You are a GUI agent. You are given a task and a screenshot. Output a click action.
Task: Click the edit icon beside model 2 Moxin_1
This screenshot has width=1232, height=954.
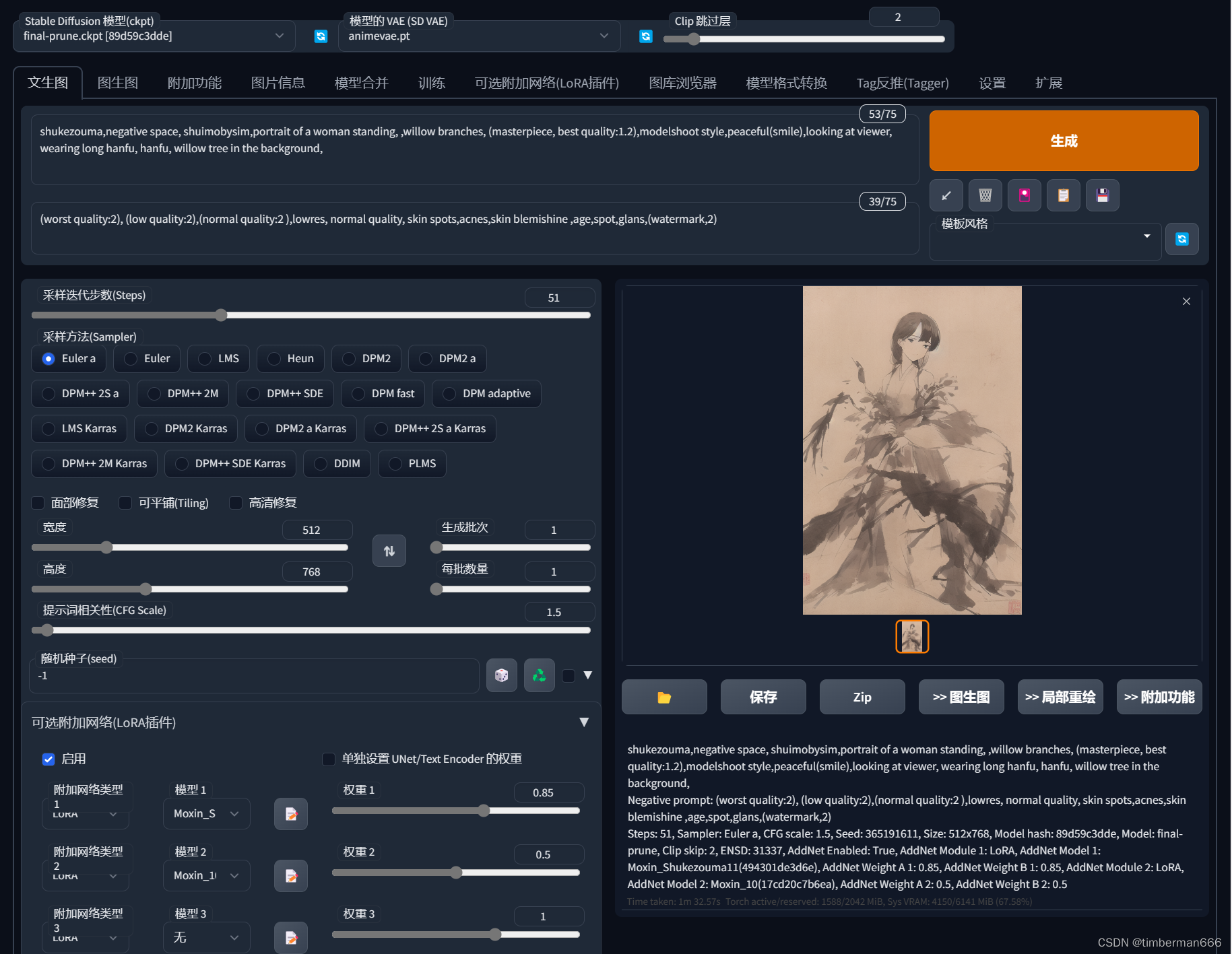291,876
